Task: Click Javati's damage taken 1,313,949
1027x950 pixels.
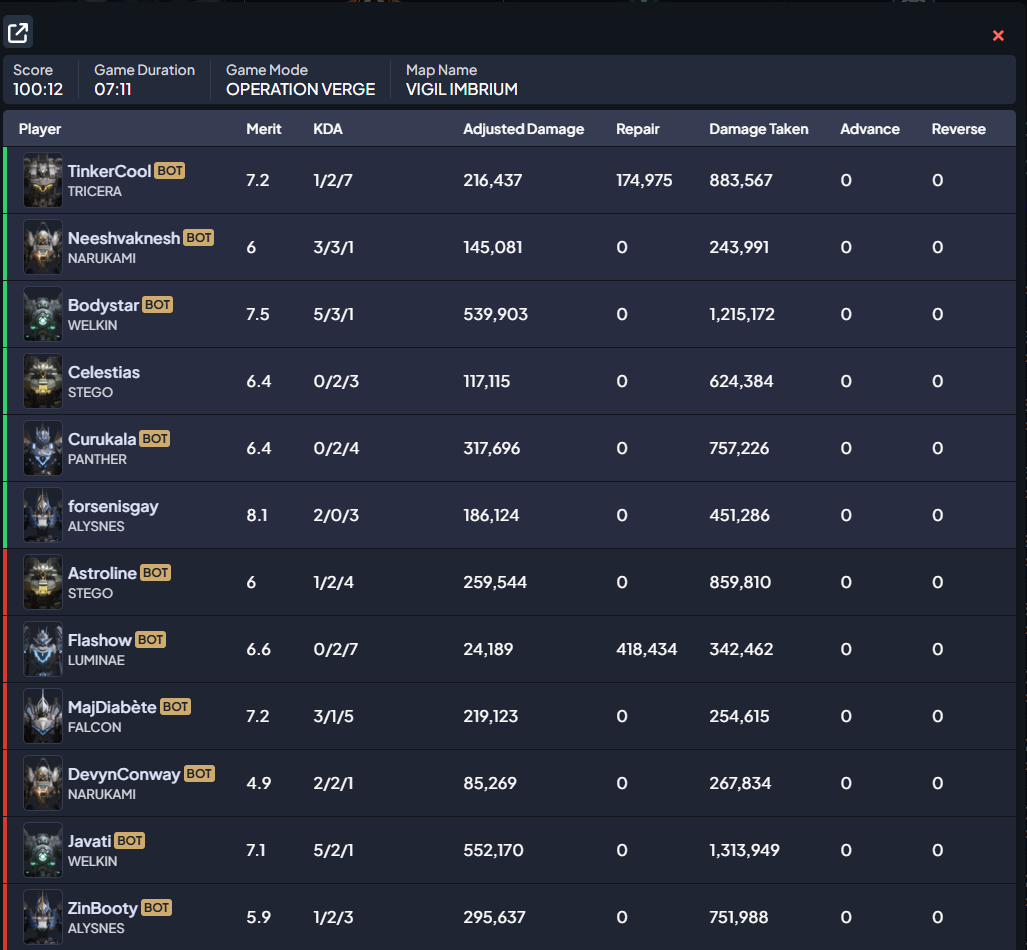Action: pos(745,850)
